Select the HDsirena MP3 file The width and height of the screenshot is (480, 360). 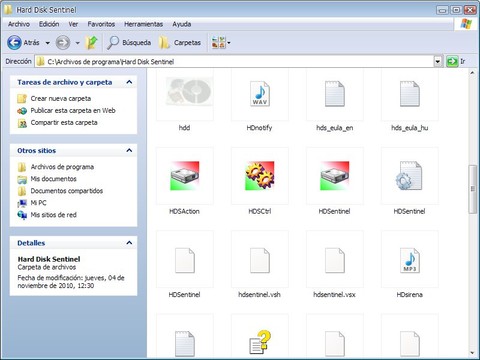point(410,260)
